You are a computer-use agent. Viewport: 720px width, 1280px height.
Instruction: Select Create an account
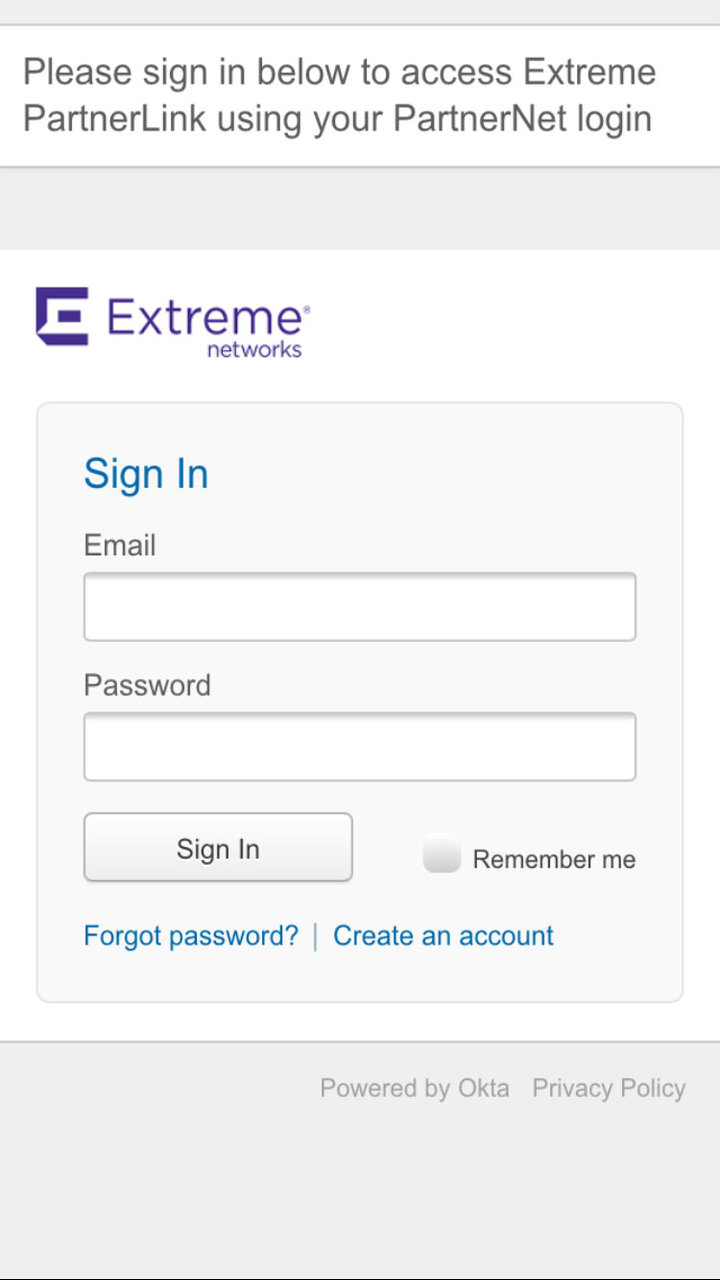[x=443, y=935]
